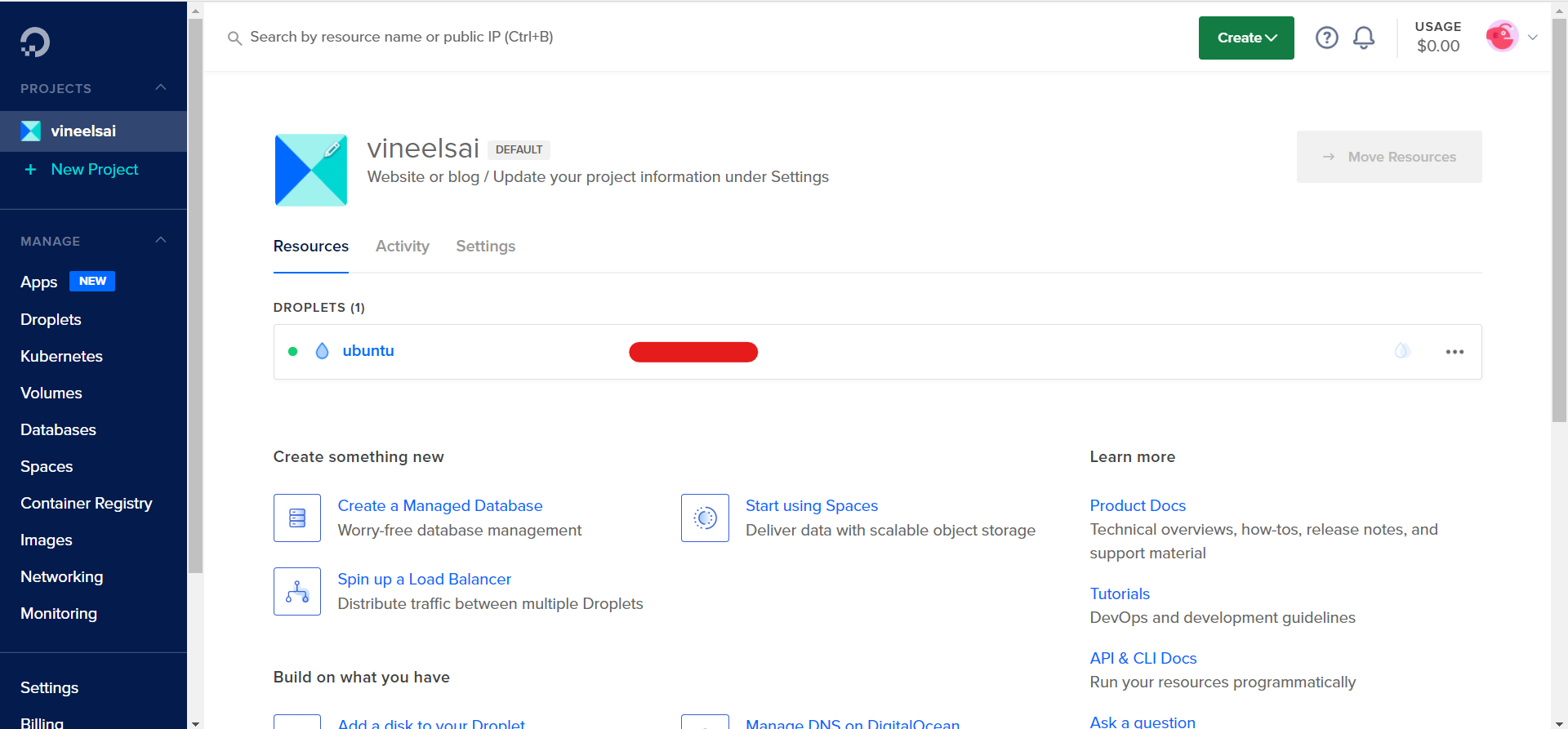Switch to the Activity tab
This screenshot has height=729, width=1568.
click(x=402, y=247)
